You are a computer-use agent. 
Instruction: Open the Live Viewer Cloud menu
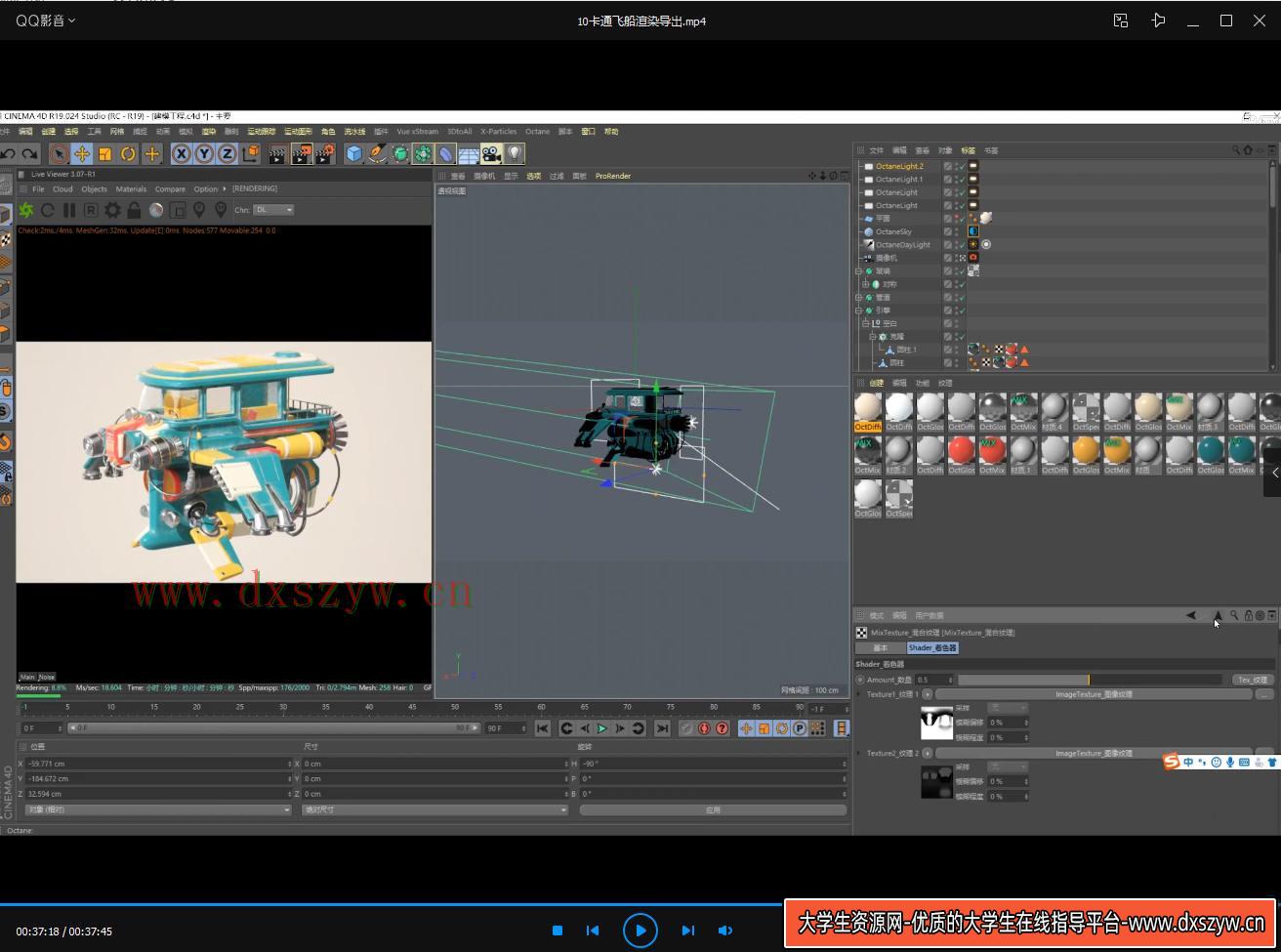tap(62, 189)
